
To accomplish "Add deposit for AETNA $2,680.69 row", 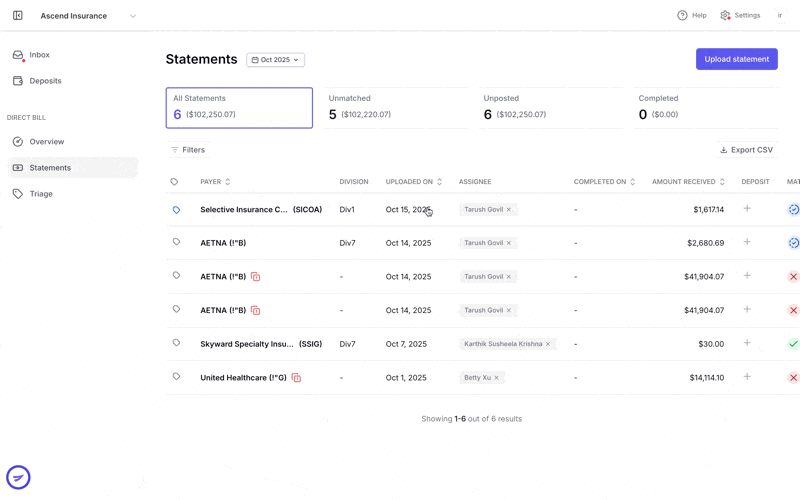I will click(x=747, y=242).
